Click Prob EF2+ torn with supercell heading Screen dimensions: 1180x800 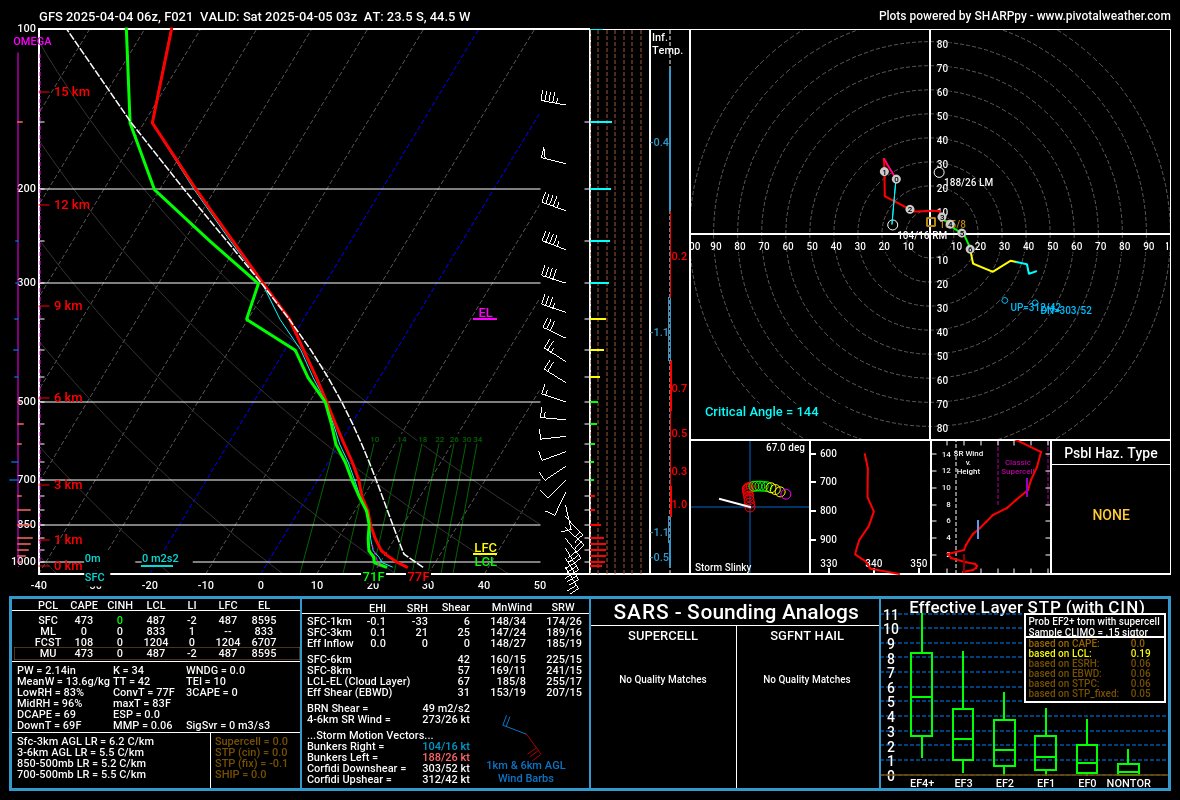(1094, 621)
